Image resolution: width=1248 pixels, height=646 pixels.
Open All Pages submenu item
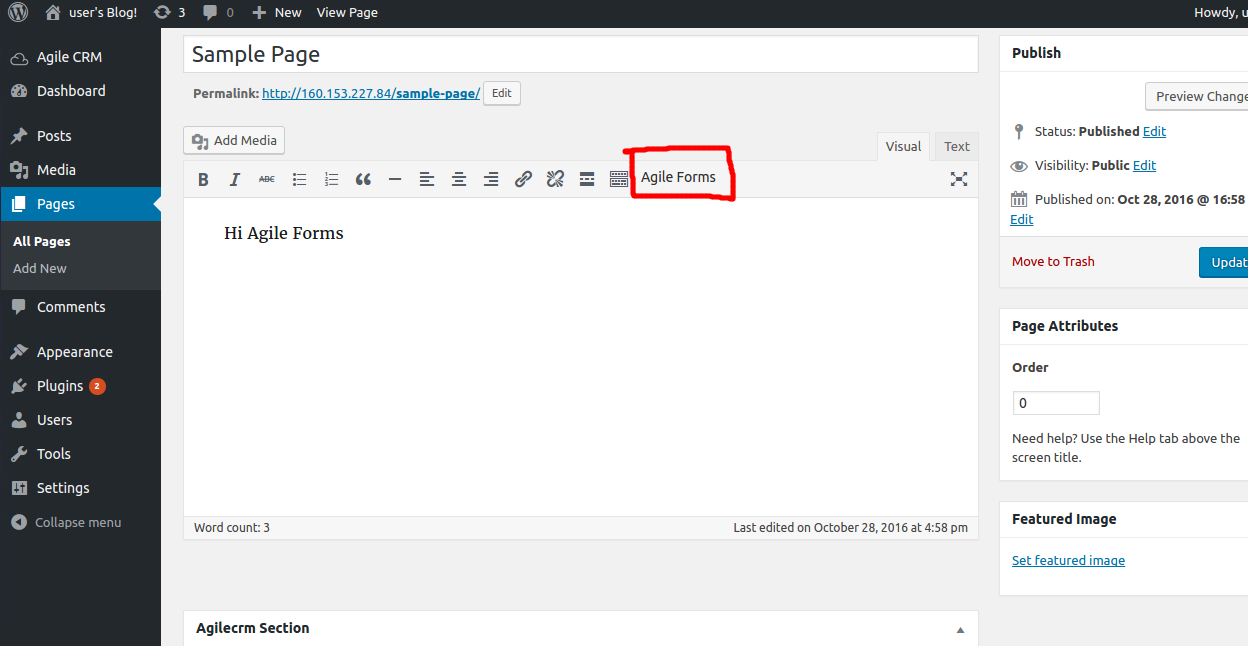click(42, 241)
